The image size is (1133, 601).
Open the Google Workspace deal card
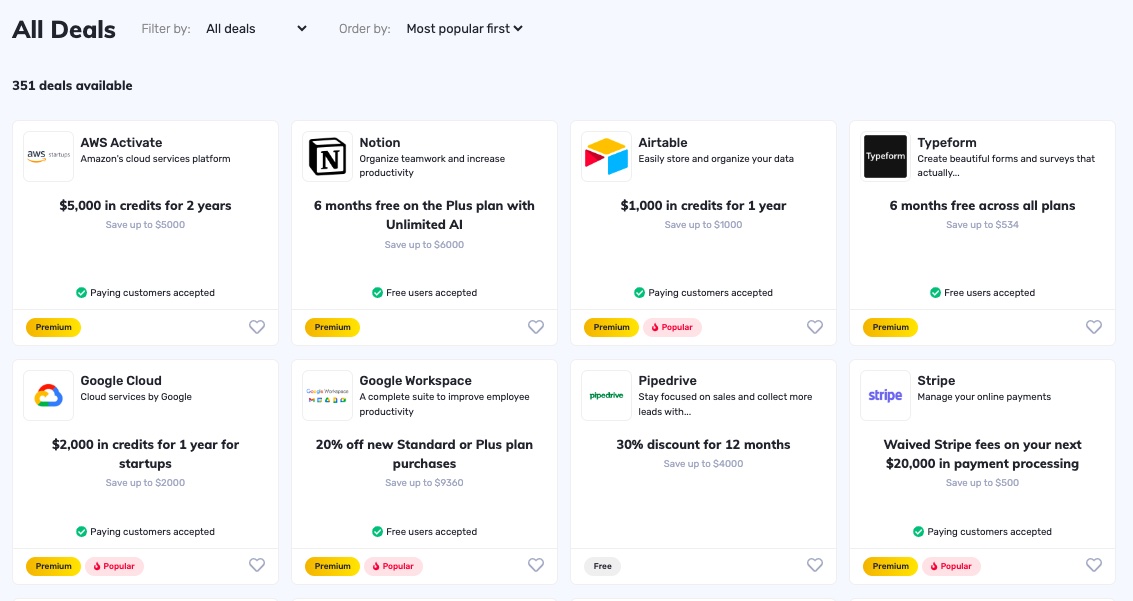pyautogui.click(x=424, y=472)
